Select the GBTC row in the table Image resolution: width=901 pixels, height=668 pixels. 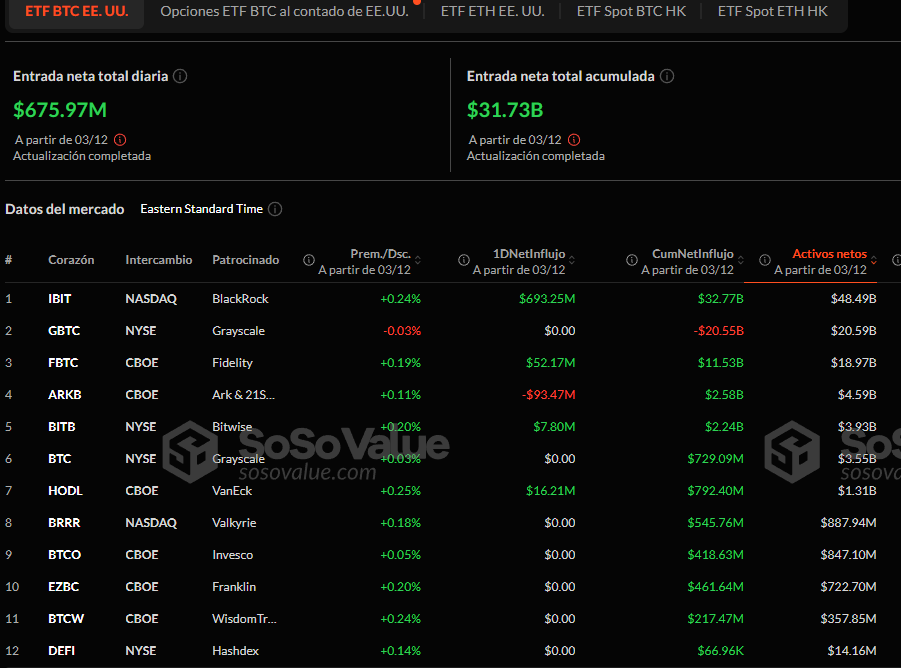[64, 330]
